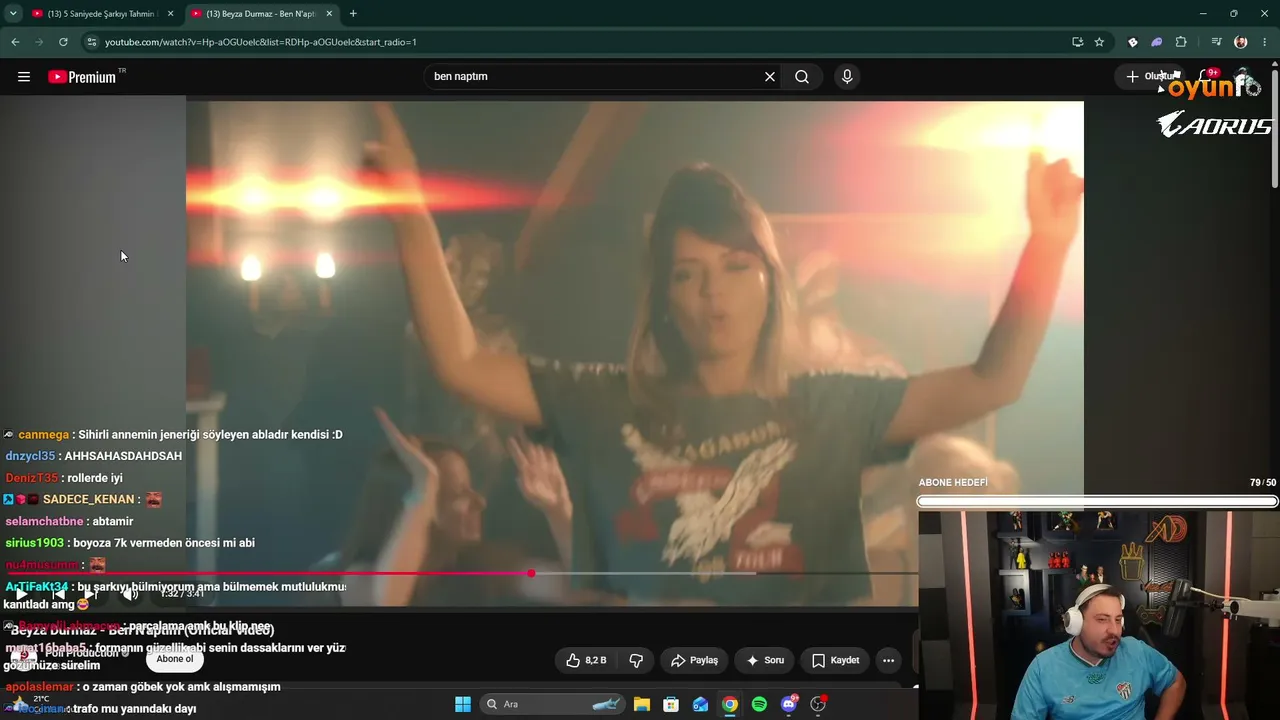The width and height of the screenshot is (1280, 720).
Task: Go forward in browser history
Action: [x=39, y=42]
